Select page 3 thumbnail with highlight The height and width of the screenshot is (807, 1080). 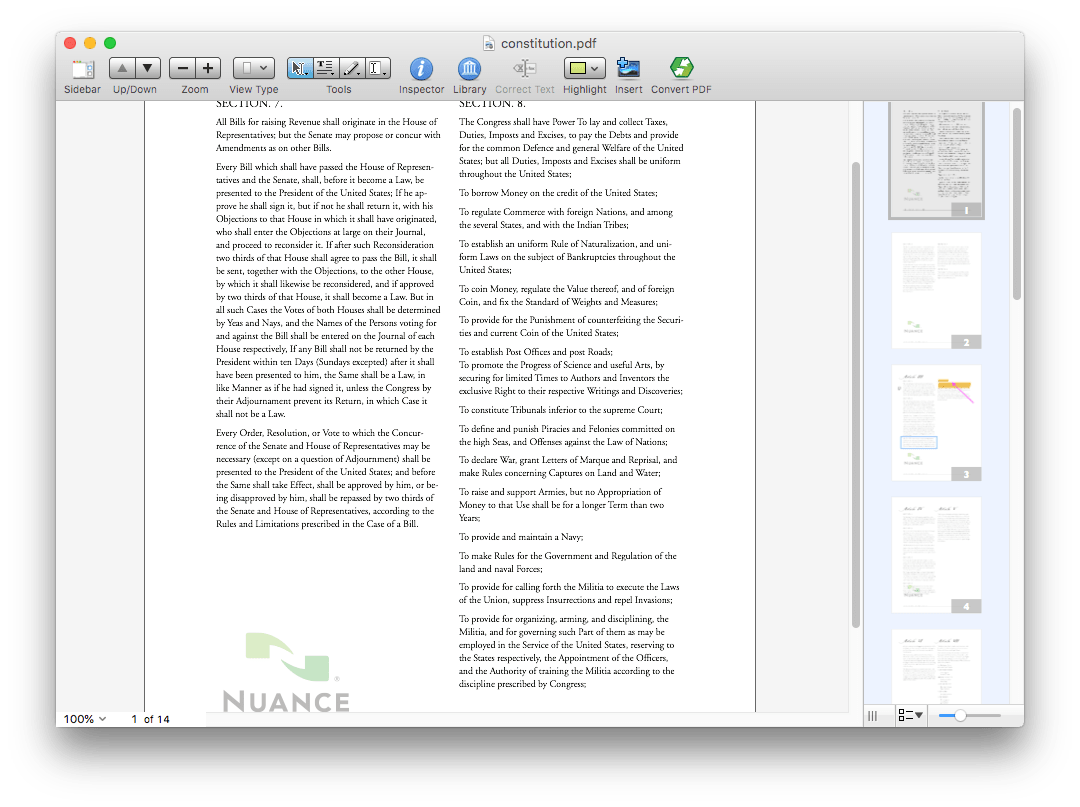pyautogui.click(x=936, y=423)
